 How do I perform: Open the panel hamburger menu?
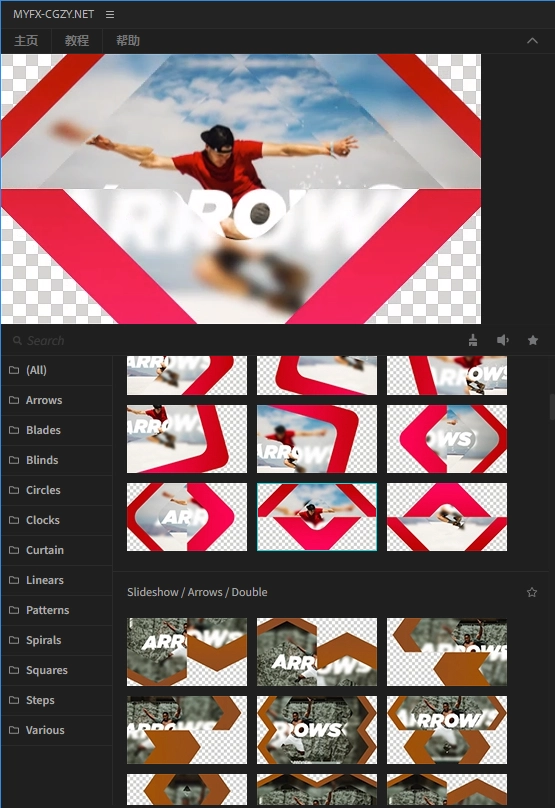pos(110,14)
